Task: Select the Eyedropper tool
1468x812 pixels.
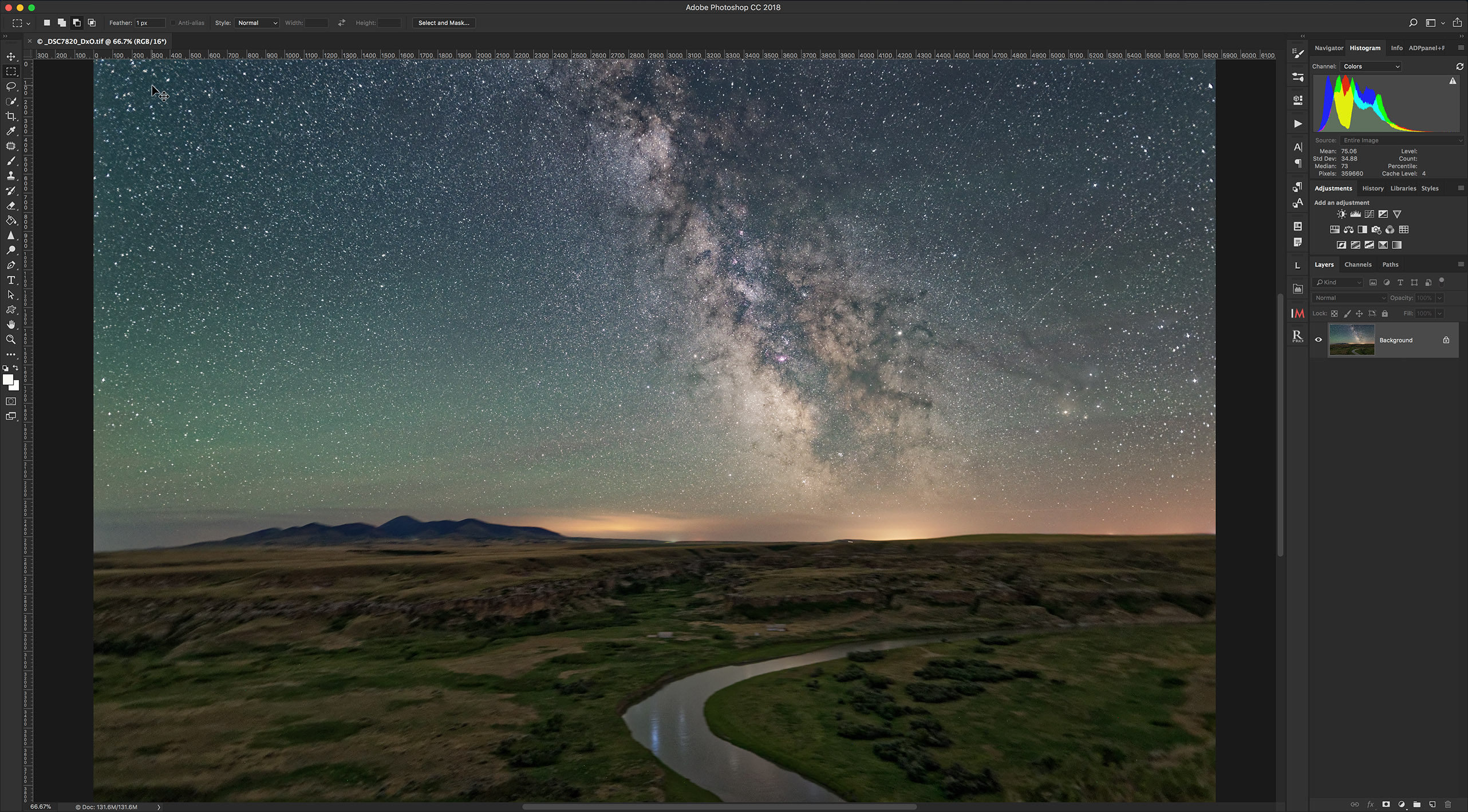Action: coord(11,131)
